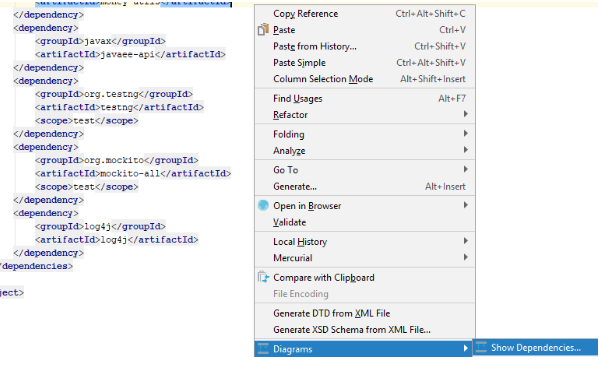
Task: Open the Folding menu entry
Action: (365, 134)
